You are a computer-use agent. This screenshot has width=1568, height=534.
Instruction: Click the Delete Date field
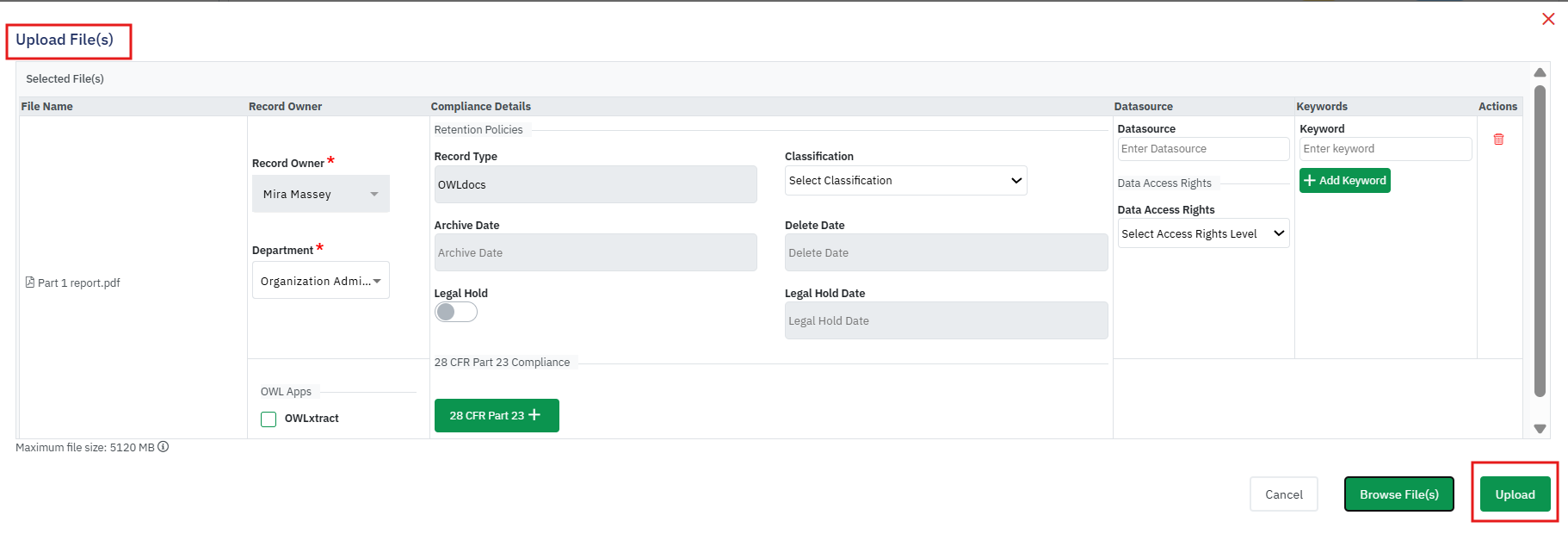(x=946, y=252)
